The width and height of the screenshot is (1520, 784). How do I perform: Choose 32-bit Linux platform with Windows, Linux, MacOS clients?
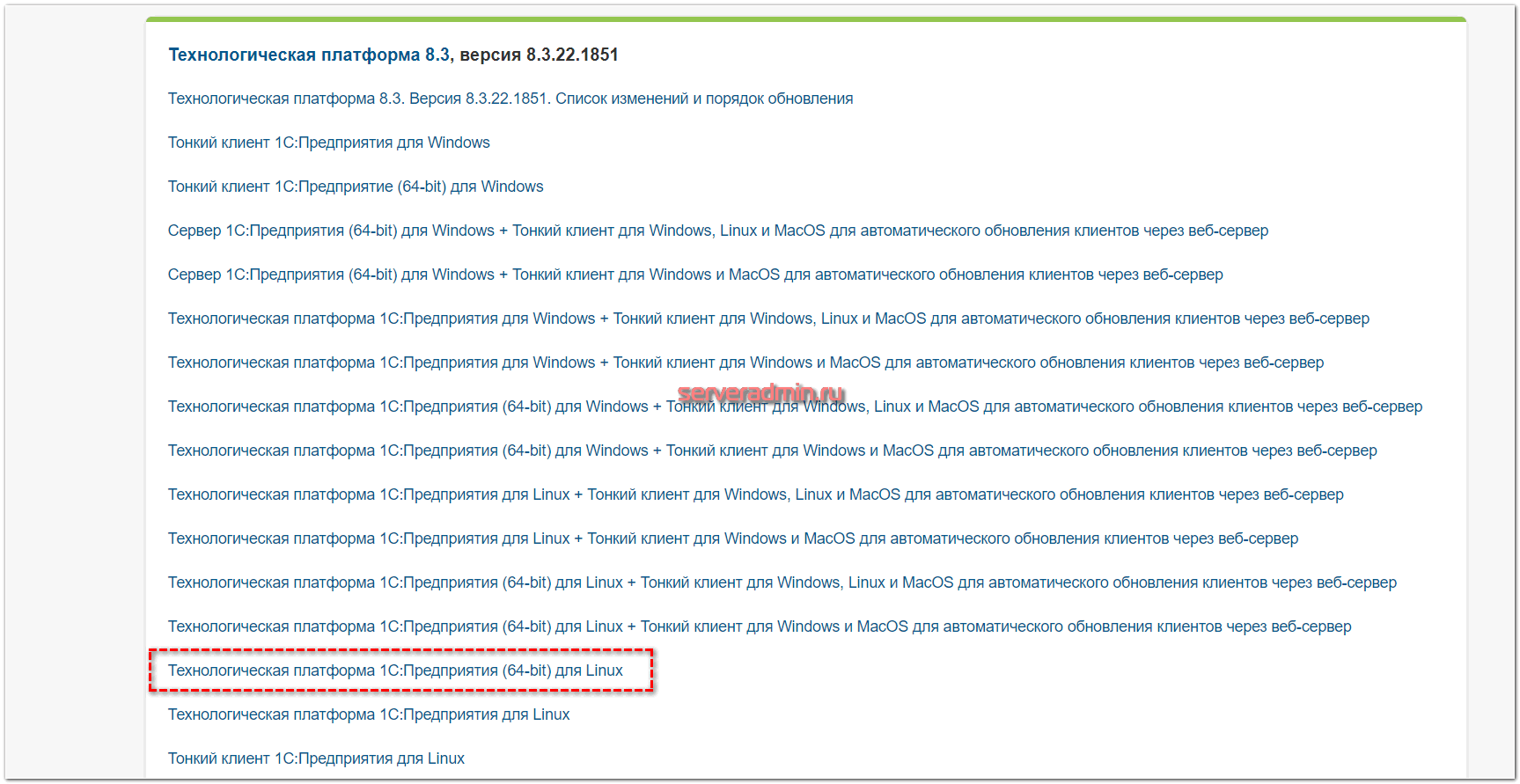[755, 495]
